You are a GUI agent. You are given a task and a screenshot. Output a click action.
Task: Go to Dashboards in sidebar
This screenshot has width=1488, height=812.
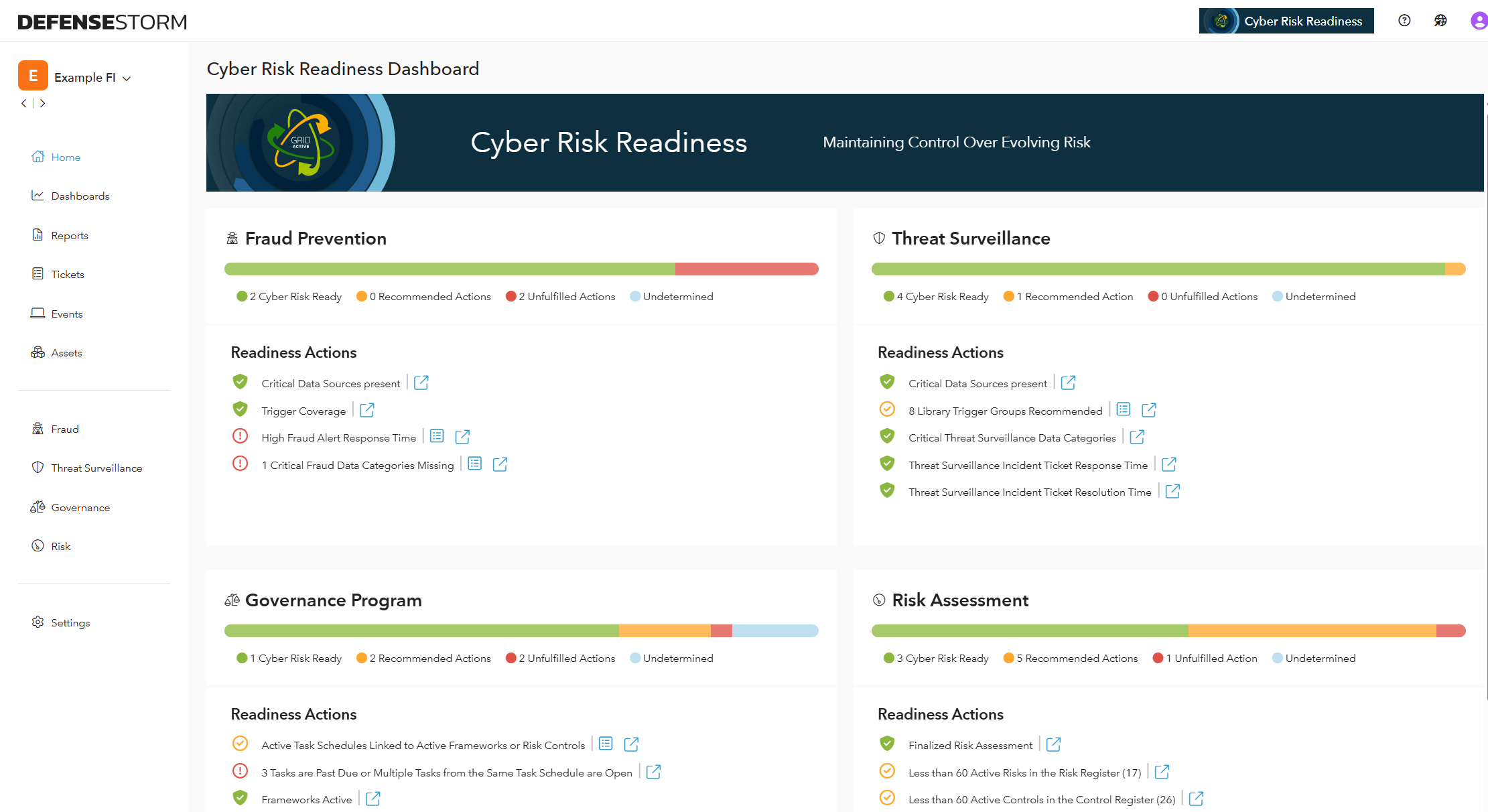[x=80, y=196]
